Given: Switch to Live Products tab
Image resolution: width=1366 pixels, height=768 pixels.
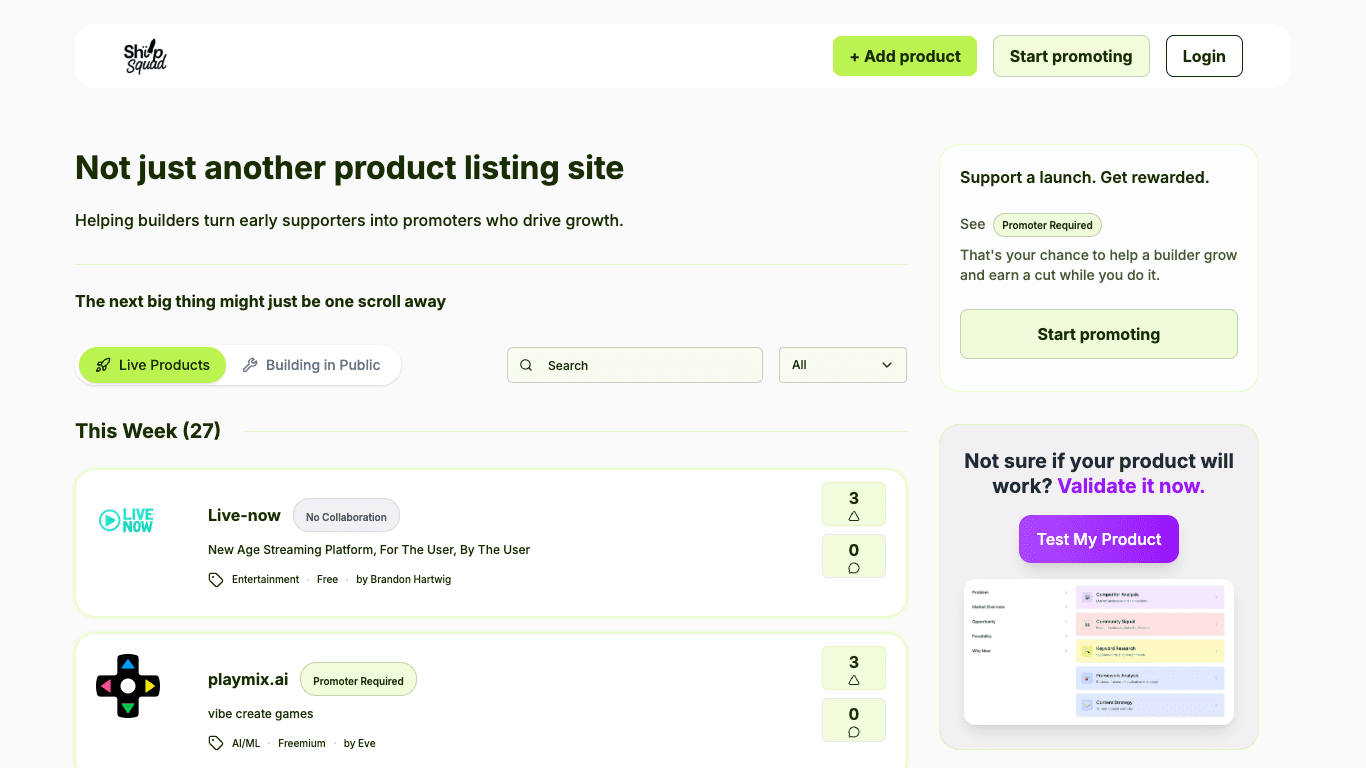Looking at the screenshot, I should click(152, 365).
